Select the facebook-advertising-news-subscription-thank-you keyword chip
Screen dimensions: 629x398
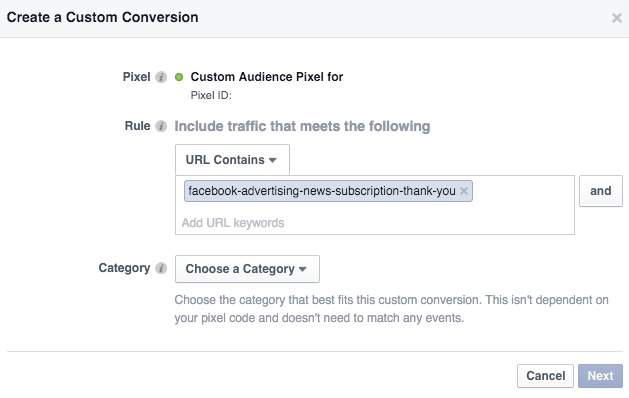coord(322,191)
